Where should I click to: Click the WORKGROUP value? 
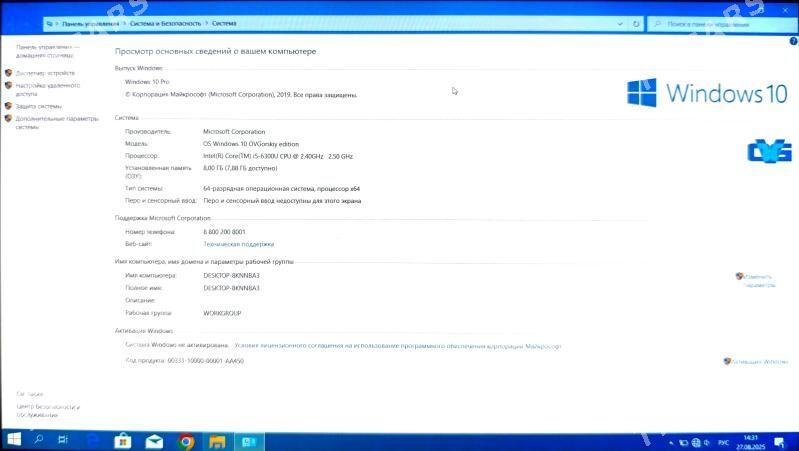click(222, 313)
